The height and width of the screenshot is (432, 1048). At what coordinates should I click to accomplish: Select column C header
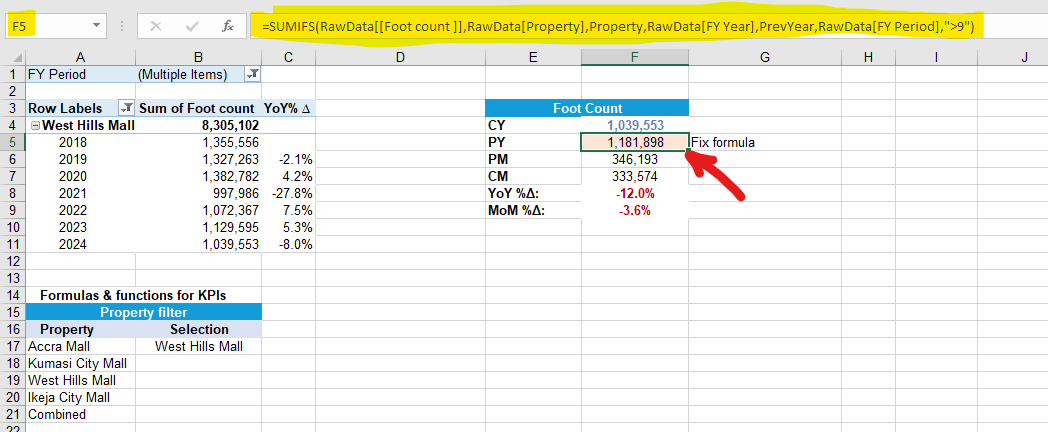click(288, 58)
